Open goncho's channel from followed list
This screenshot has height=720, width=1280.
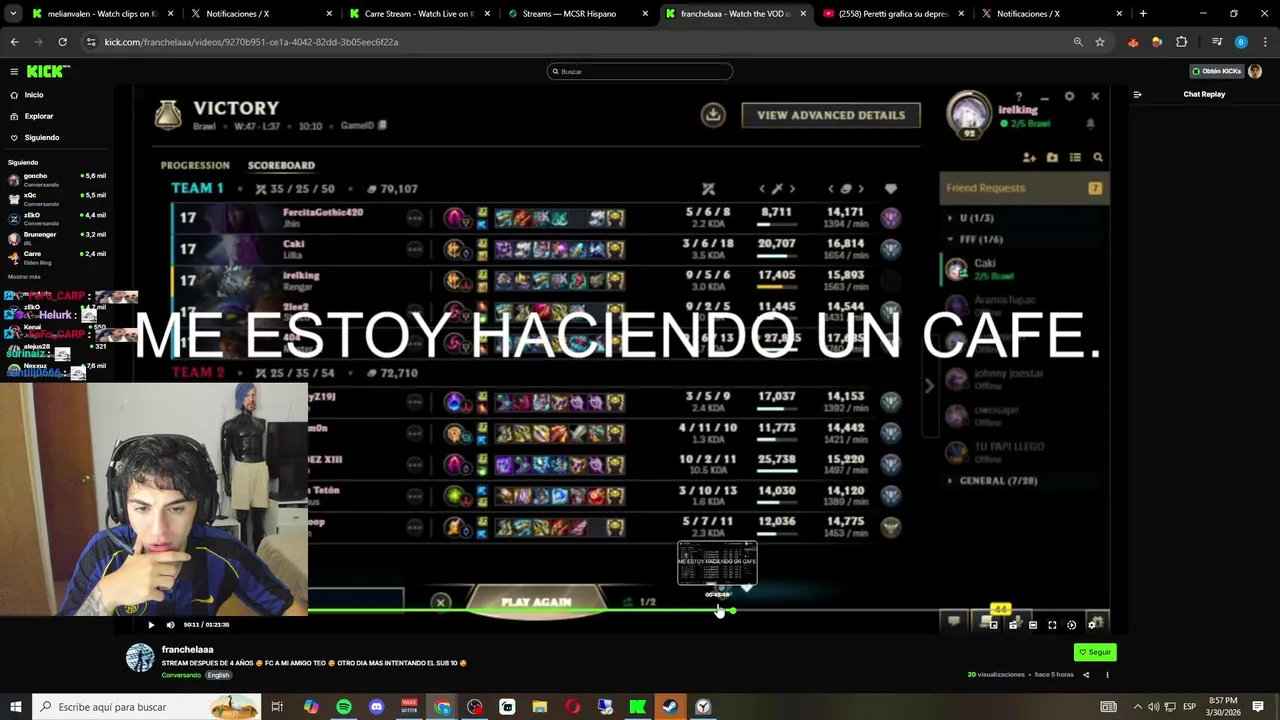pos(57,180)
